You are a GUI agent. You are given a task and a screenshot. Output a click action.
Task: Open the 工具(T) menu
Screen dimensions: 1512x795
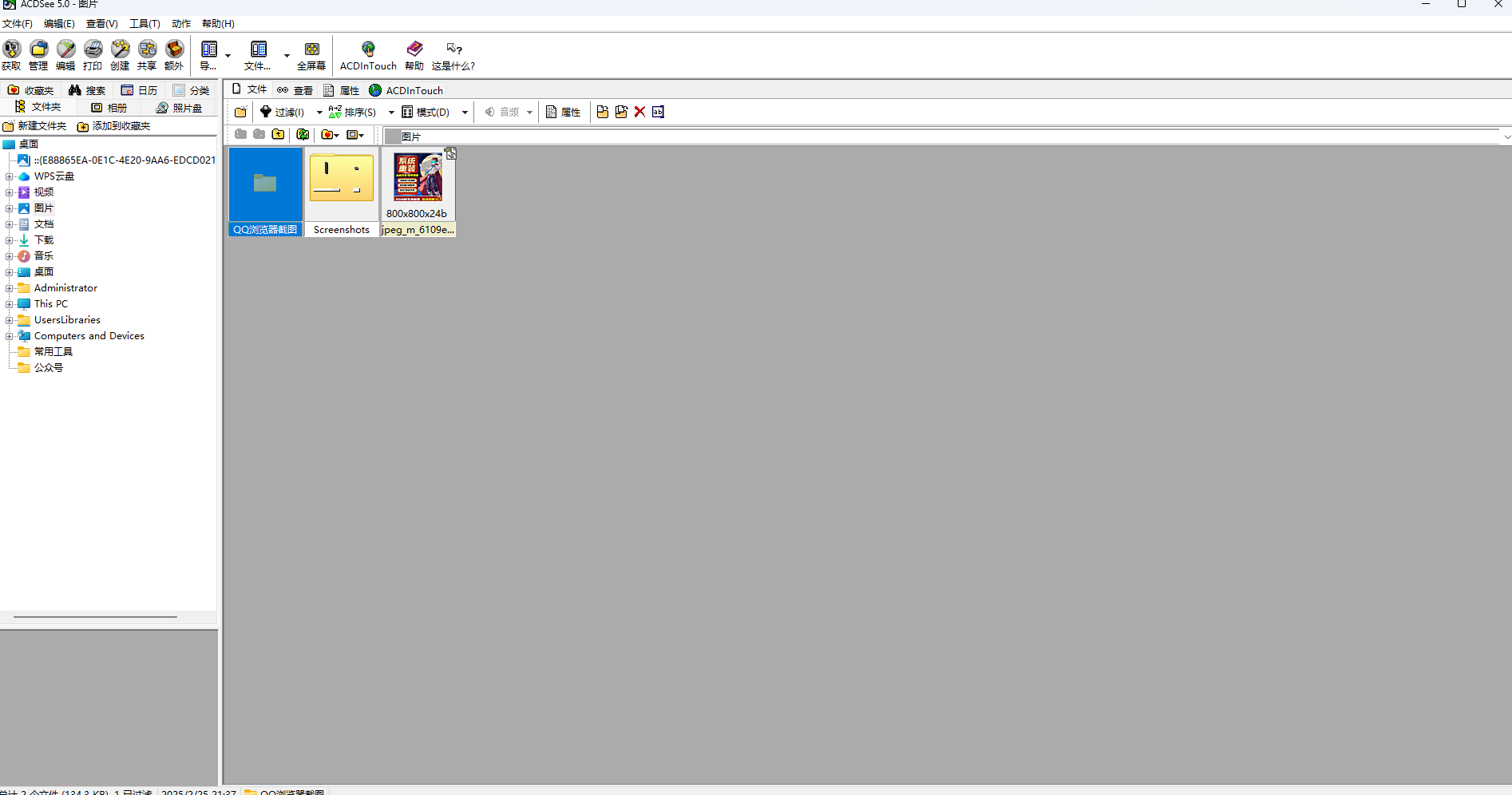point(144,24)
